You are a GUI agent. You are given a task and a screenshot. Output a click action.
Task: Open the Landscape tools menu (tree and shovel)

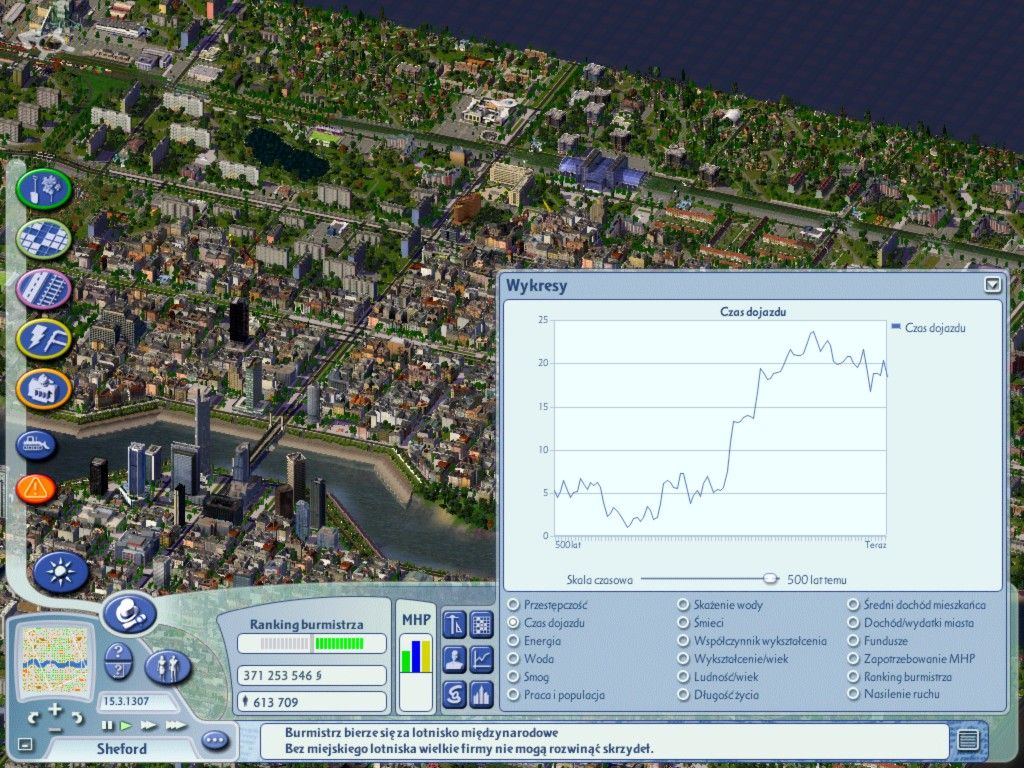(44, 189)
